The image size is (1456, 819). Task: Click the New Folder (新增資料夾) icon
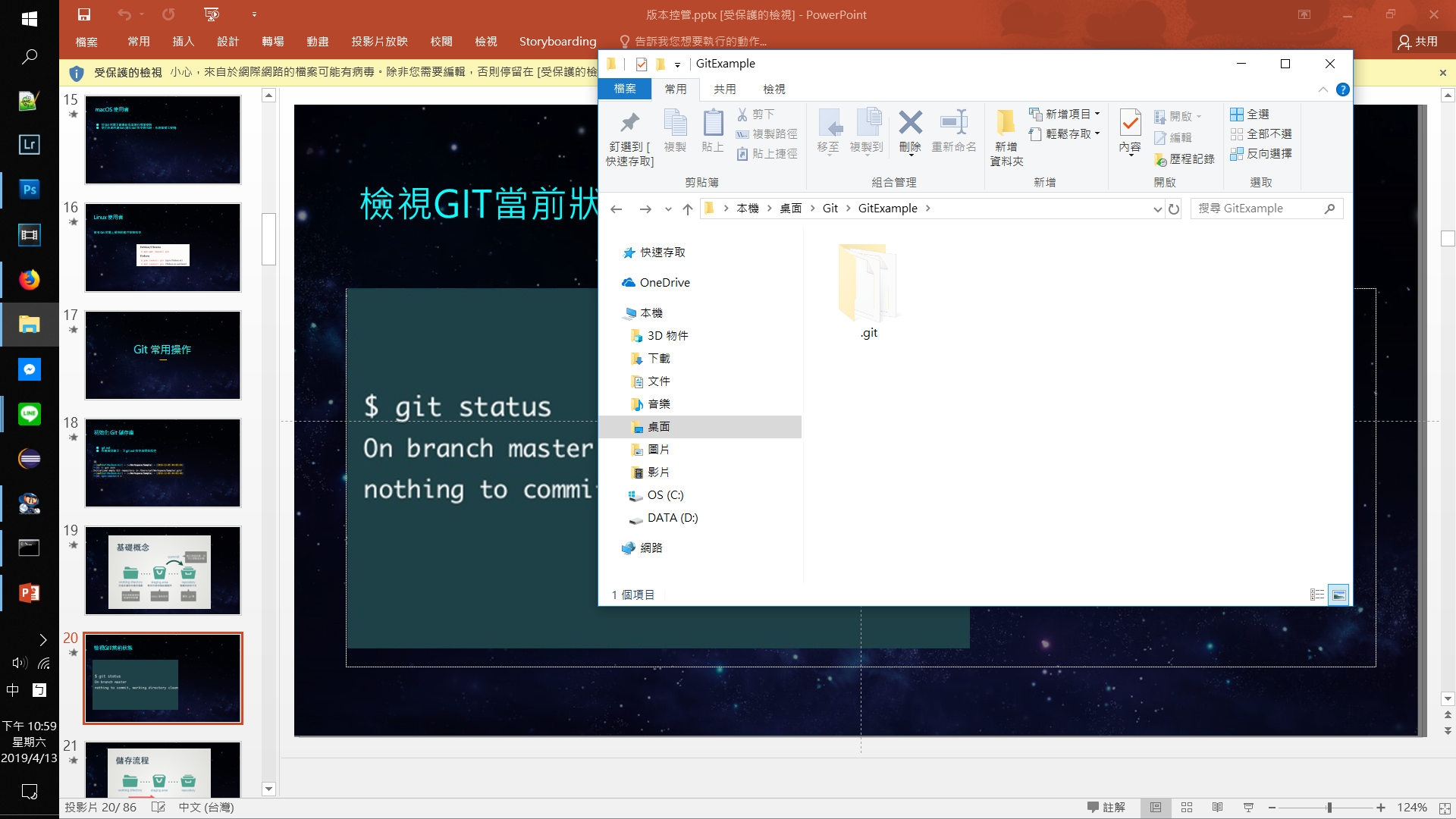pyautogui.click(x=1006, y=124)
